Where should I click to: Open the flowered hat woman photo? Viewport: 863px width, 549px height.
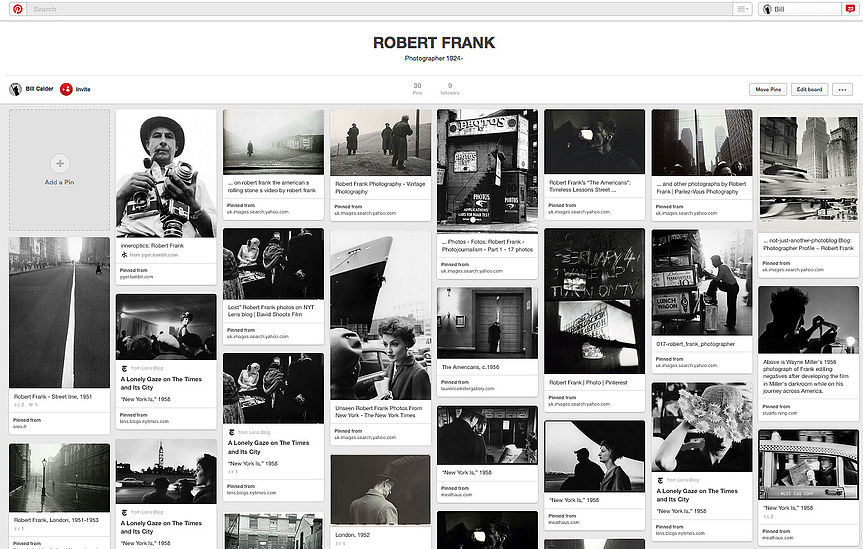702,427
